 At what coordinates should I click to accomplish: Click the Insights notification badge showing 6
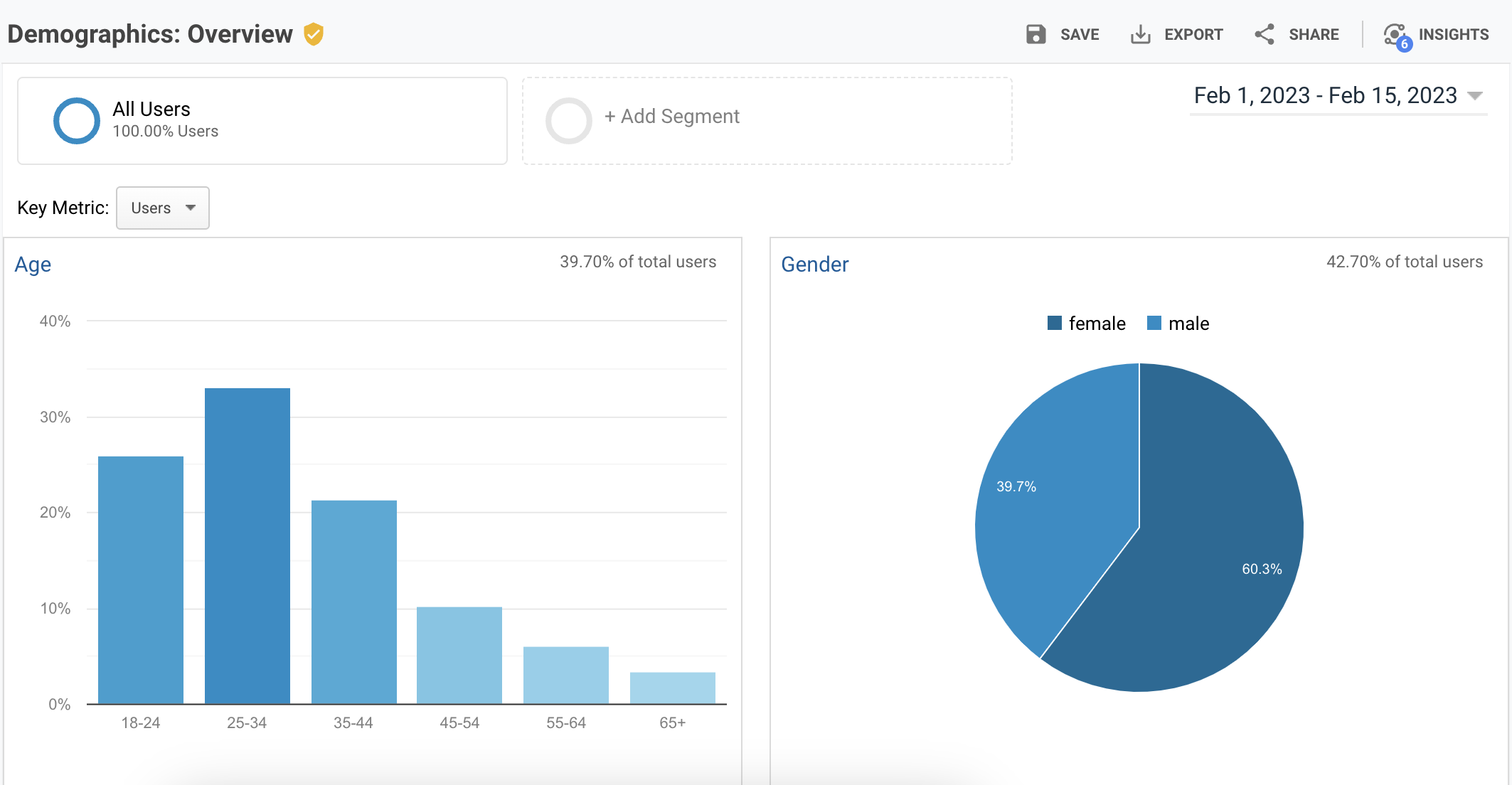(x=1404, y=44)
